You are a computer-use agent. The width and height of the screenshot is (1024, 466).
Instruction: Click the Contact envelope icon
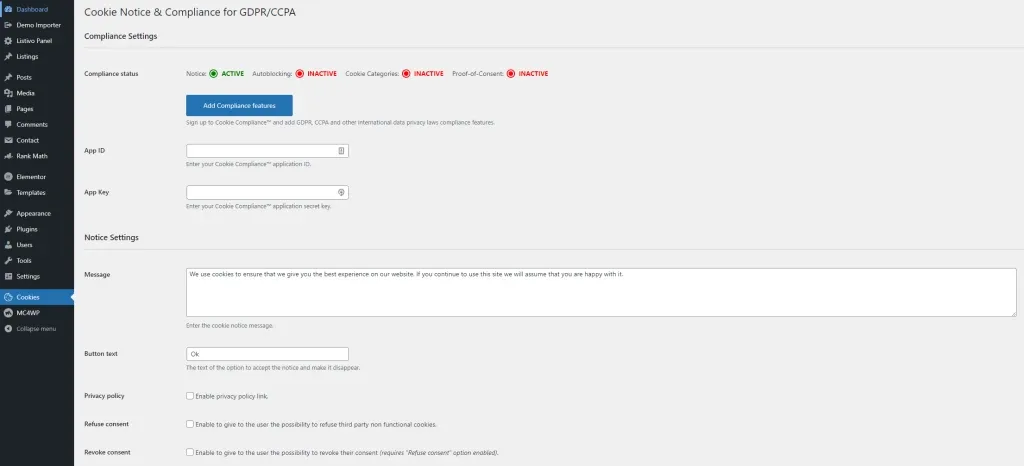click(8, 140)
